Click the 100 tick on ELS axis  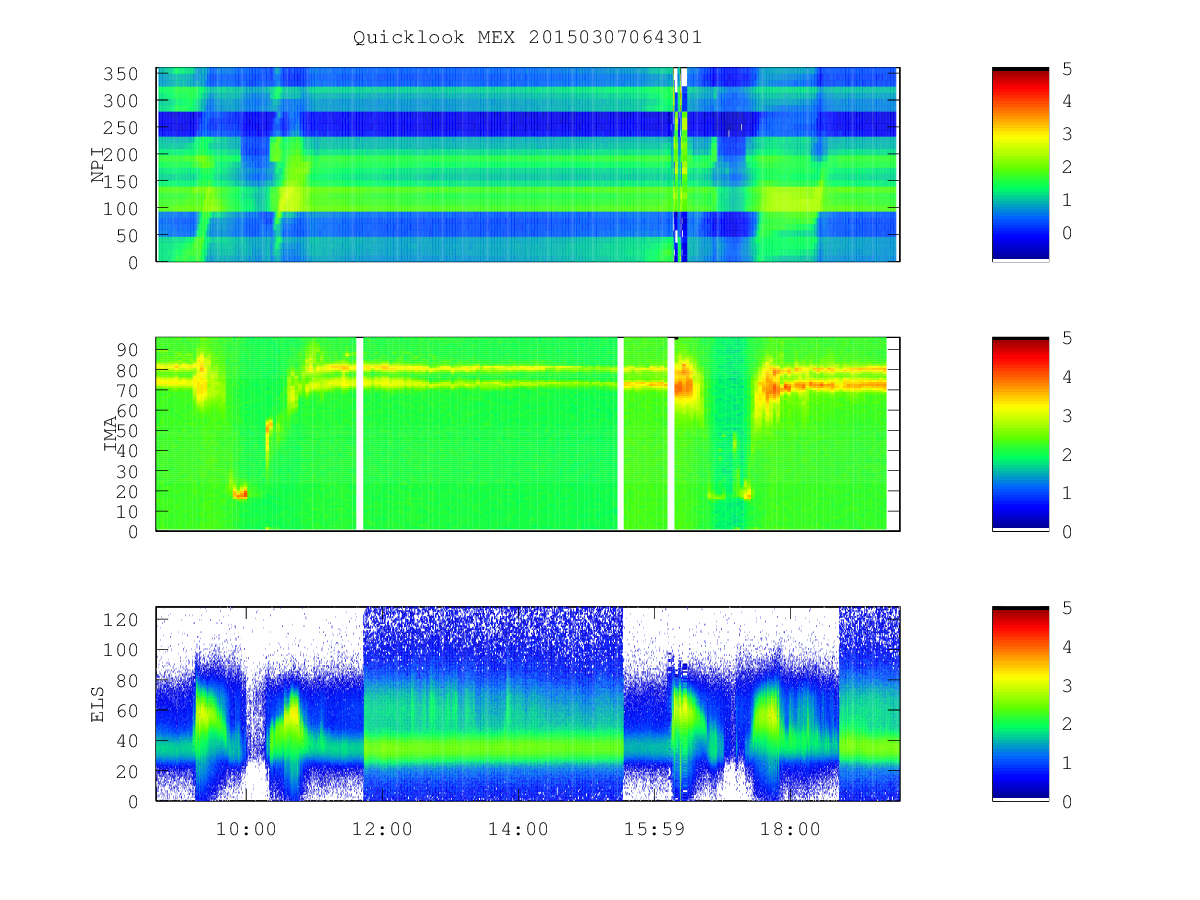pyautogui.click(x=123, y=650)
